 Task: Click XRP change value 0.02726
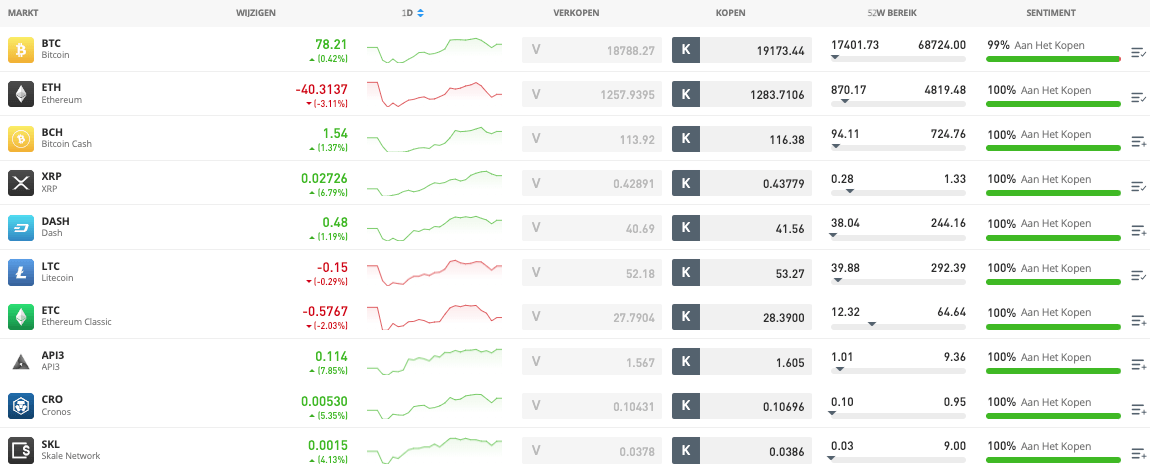tap(324, 178)
